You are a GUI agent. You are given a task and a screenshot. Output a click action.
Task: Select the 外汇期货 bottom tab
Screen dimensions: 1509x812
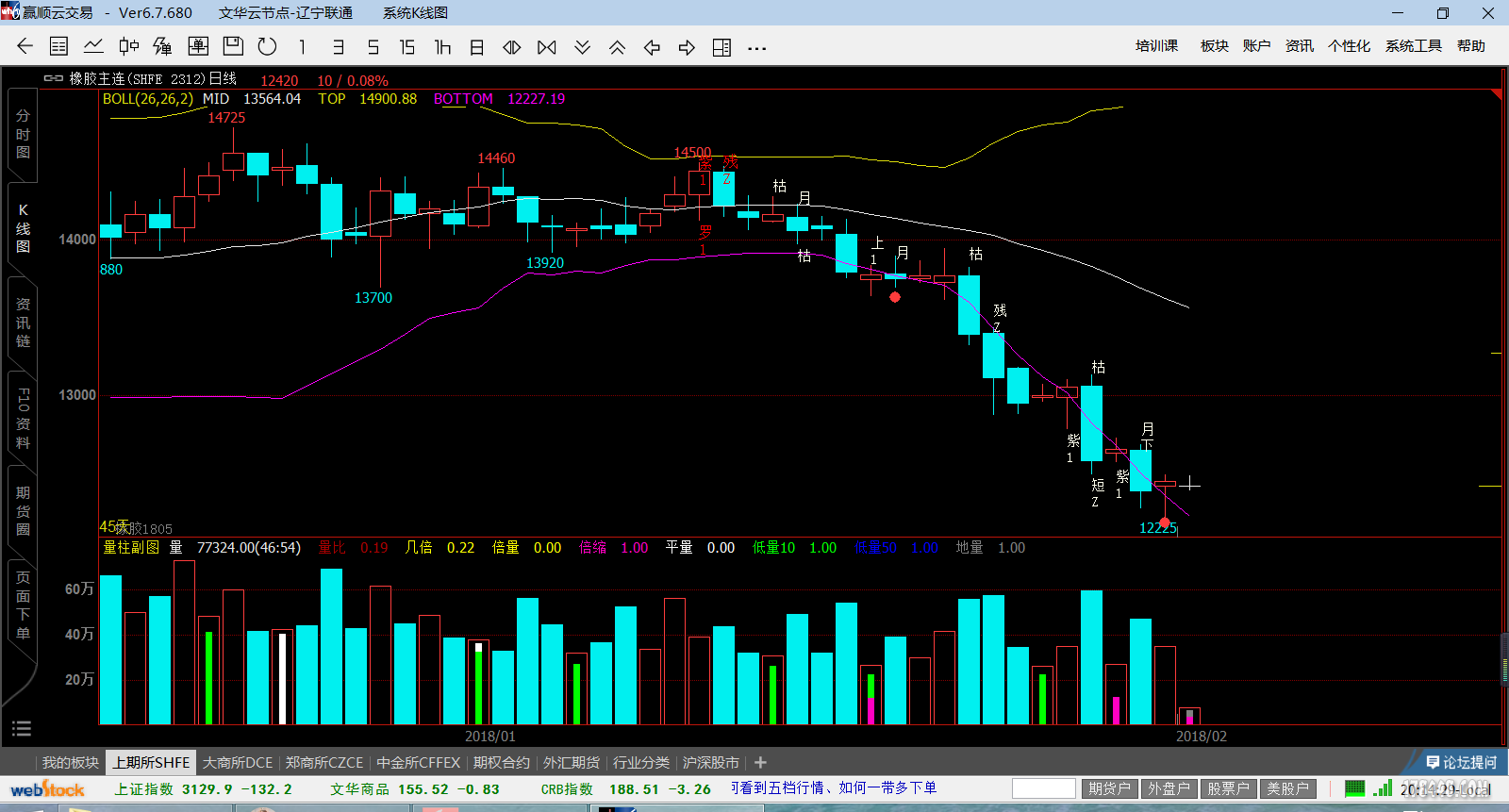[x=571, y=762]
